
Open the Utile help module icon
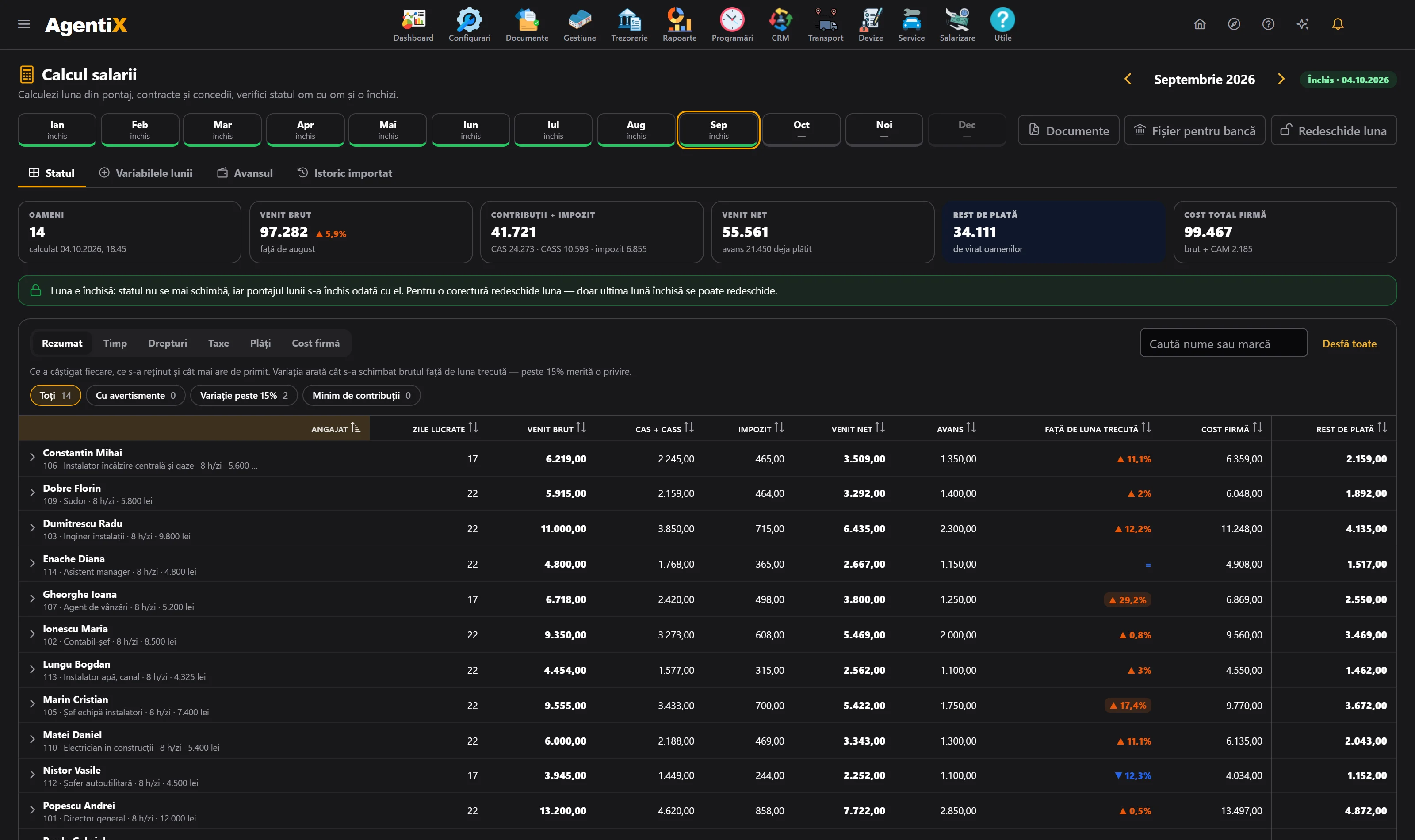(1002, 24)
